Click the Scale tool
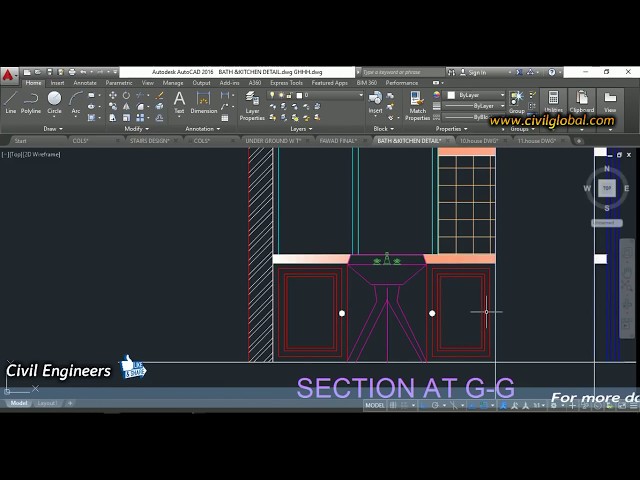Viewport: 640px width, 480px height. tap(127, 118)
